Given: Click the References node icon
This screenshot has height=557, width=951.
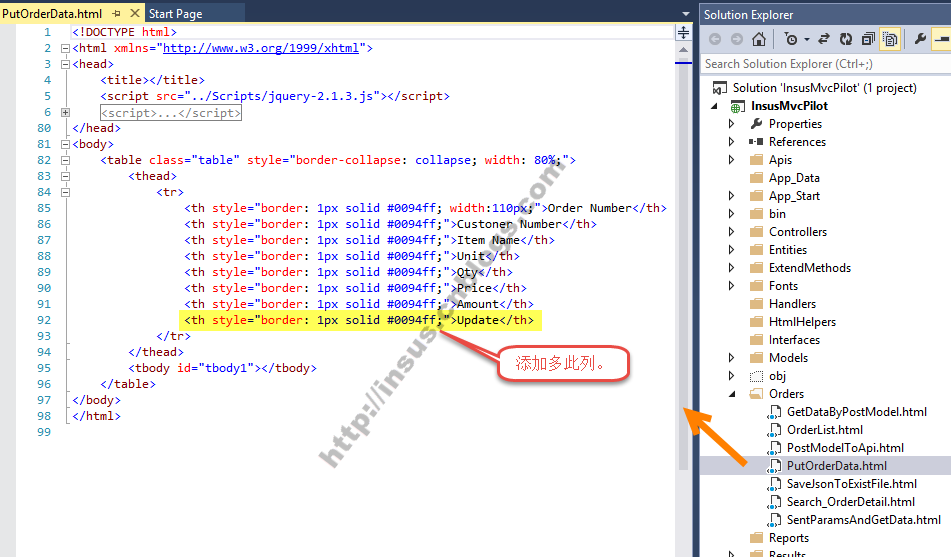Looking at the screenshot, I should click(x=756, y=142).
